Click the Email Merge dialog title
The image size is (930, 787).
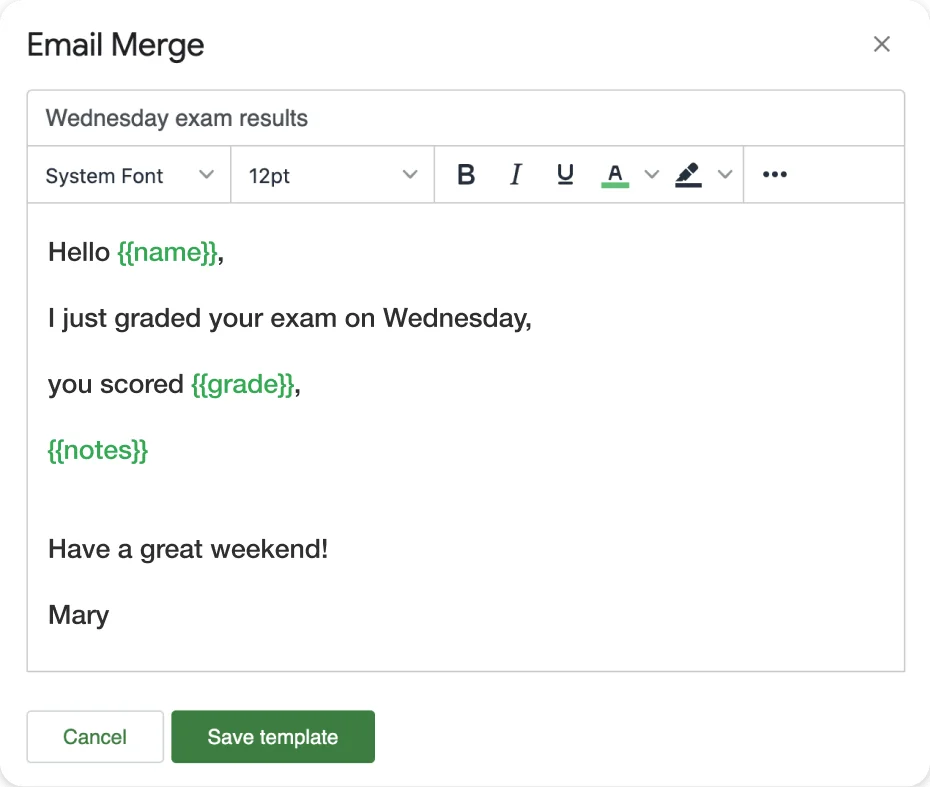tap(114, 45)
